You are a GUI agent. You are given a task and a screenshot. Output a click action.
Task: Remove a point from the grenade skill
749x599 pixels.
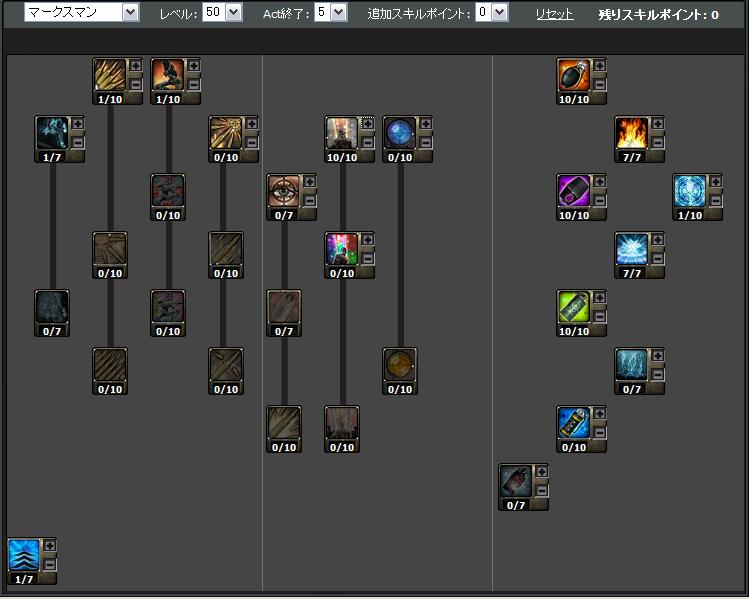(x=599, y=85)
